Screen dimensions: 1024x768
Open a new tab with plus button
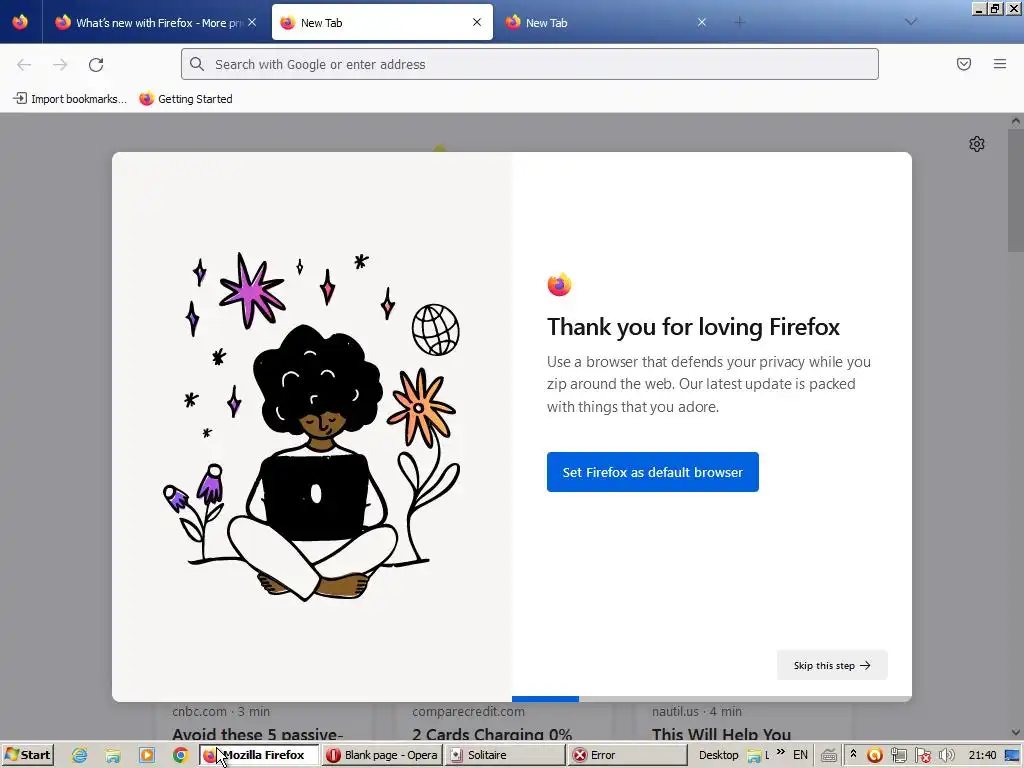[739, 22]
